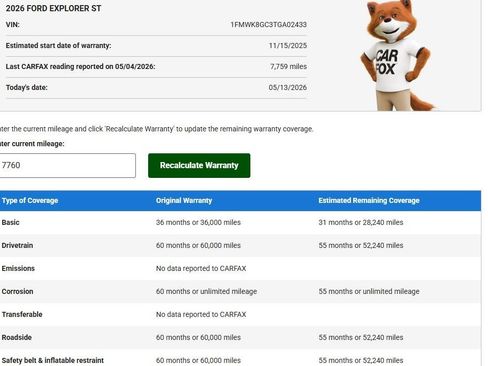
Task: Select Roadside original warranty '60 months or 60,000 miles'
Action: (x=198, y=337)
